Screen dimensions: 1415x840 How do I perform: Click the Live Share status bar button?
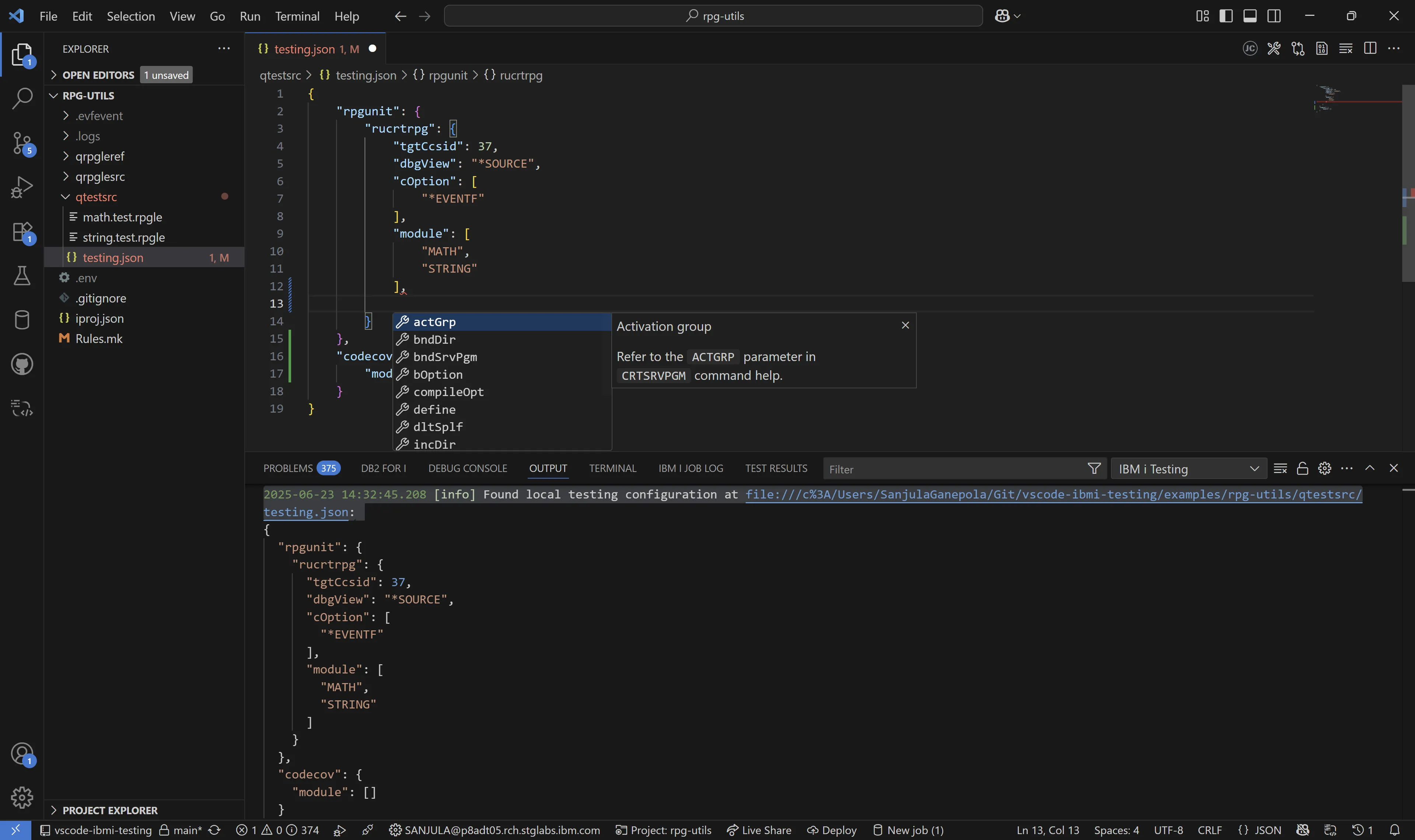click(x=759, y=830)
